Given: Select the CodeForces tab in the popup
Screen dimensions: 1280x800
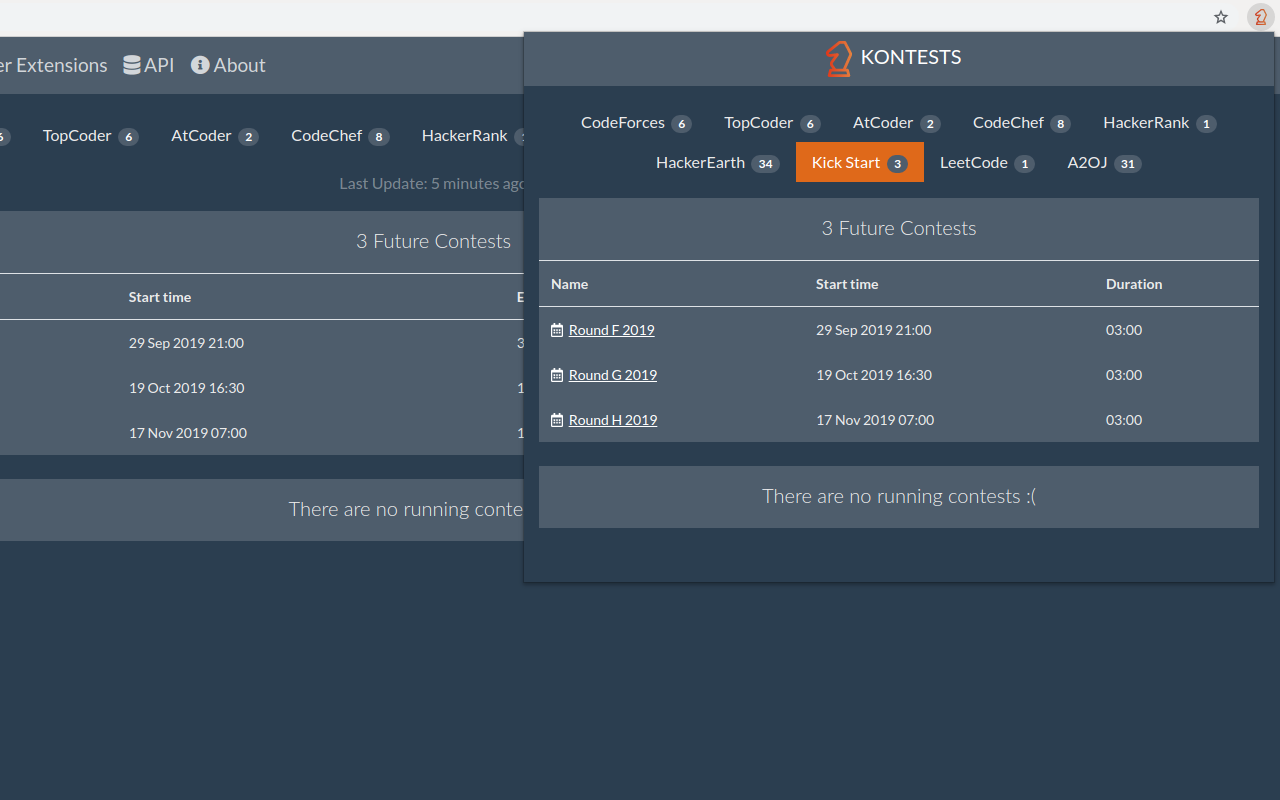Looking at the screenshot, I should pos(636,123).
